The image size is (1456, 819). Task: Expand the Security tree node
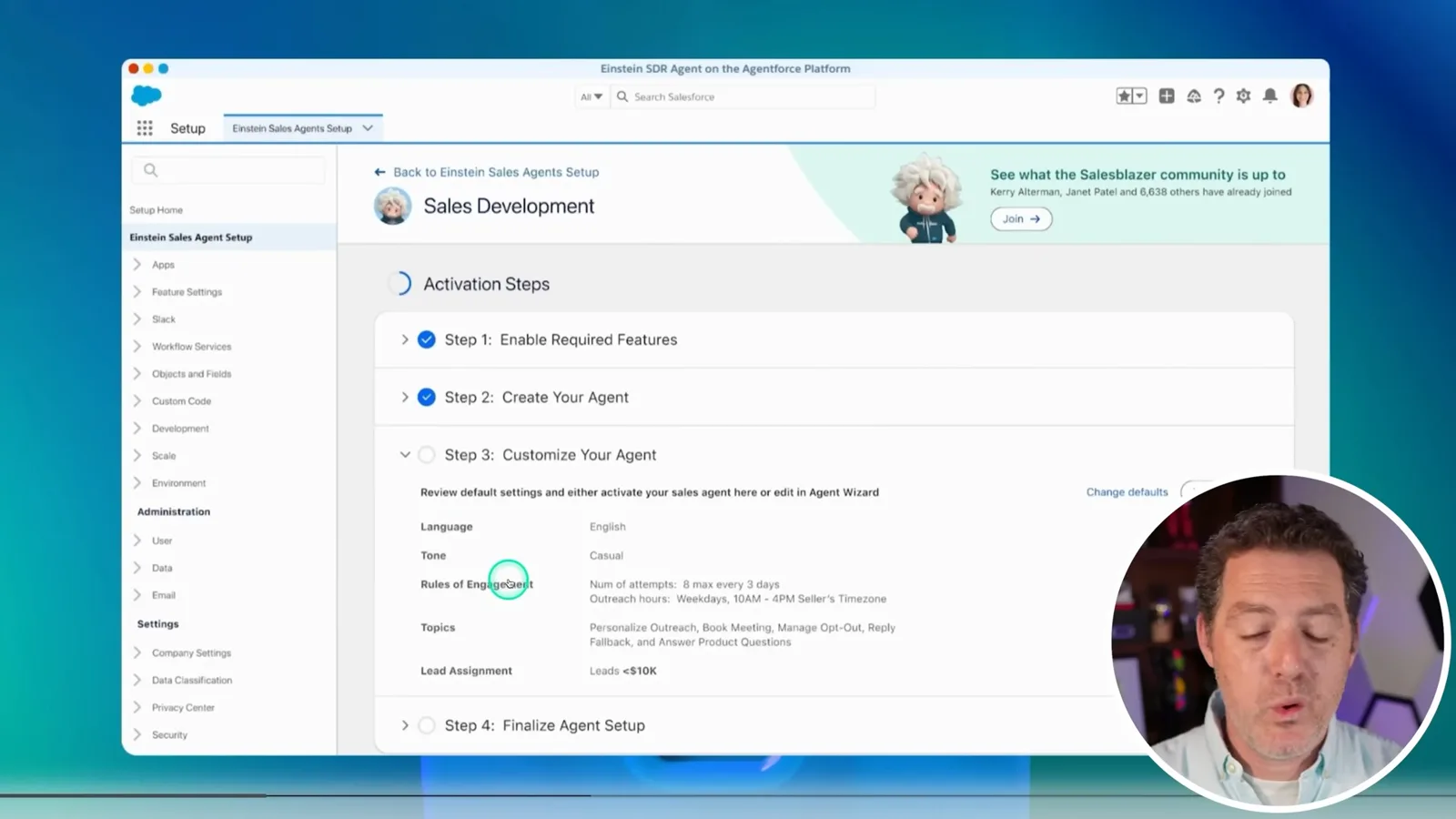click(137, 735)
